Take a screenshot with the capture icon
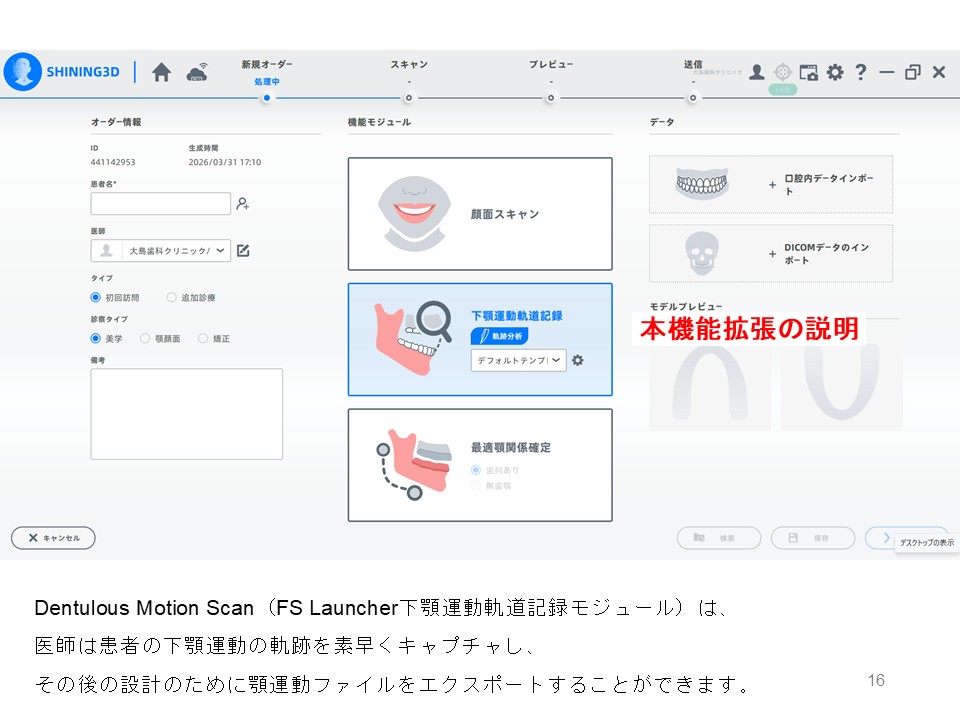The image size is (960, 720). [x=809, y=72]
